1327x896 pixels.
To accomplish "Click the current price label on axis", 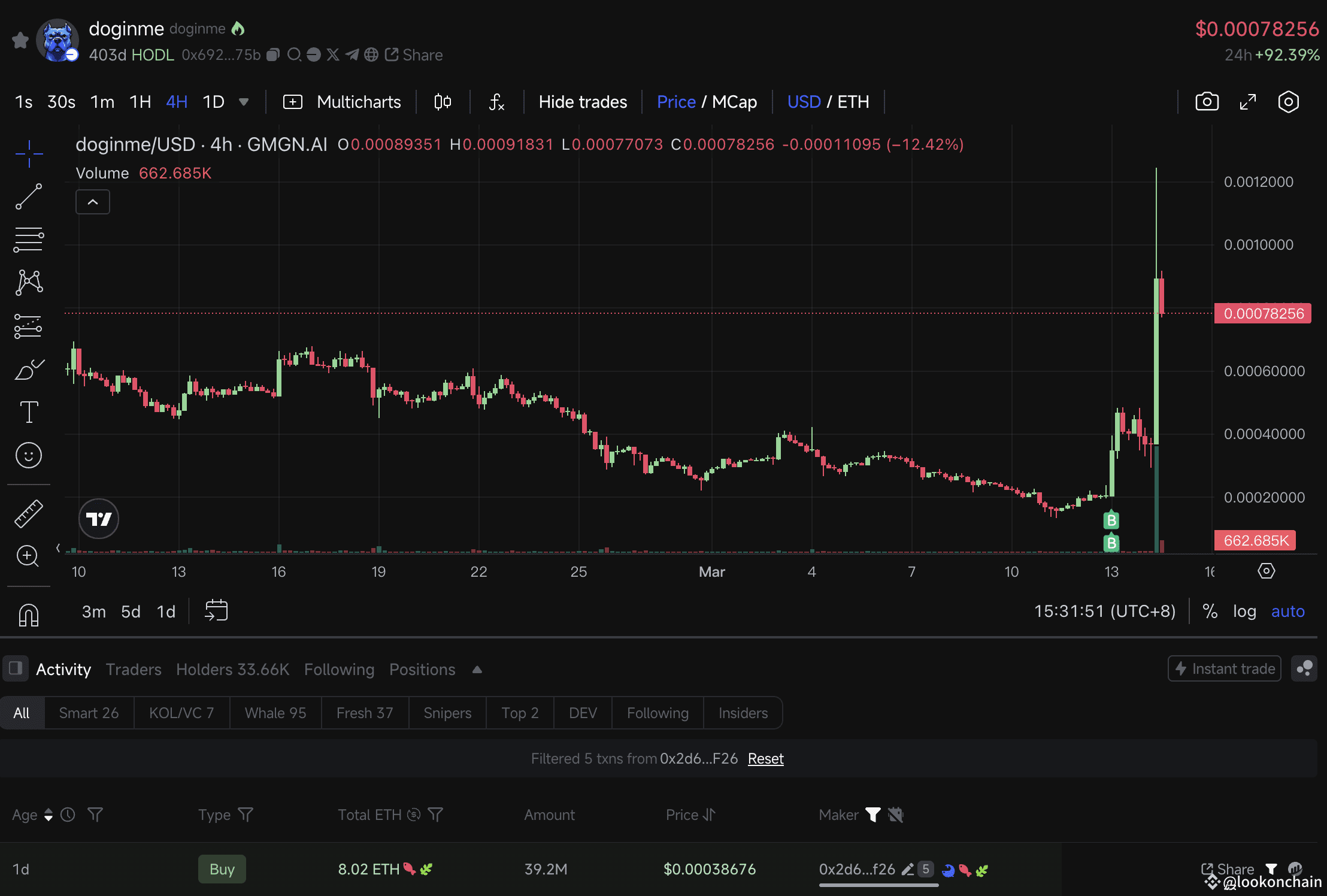I will pos(1263,313).
